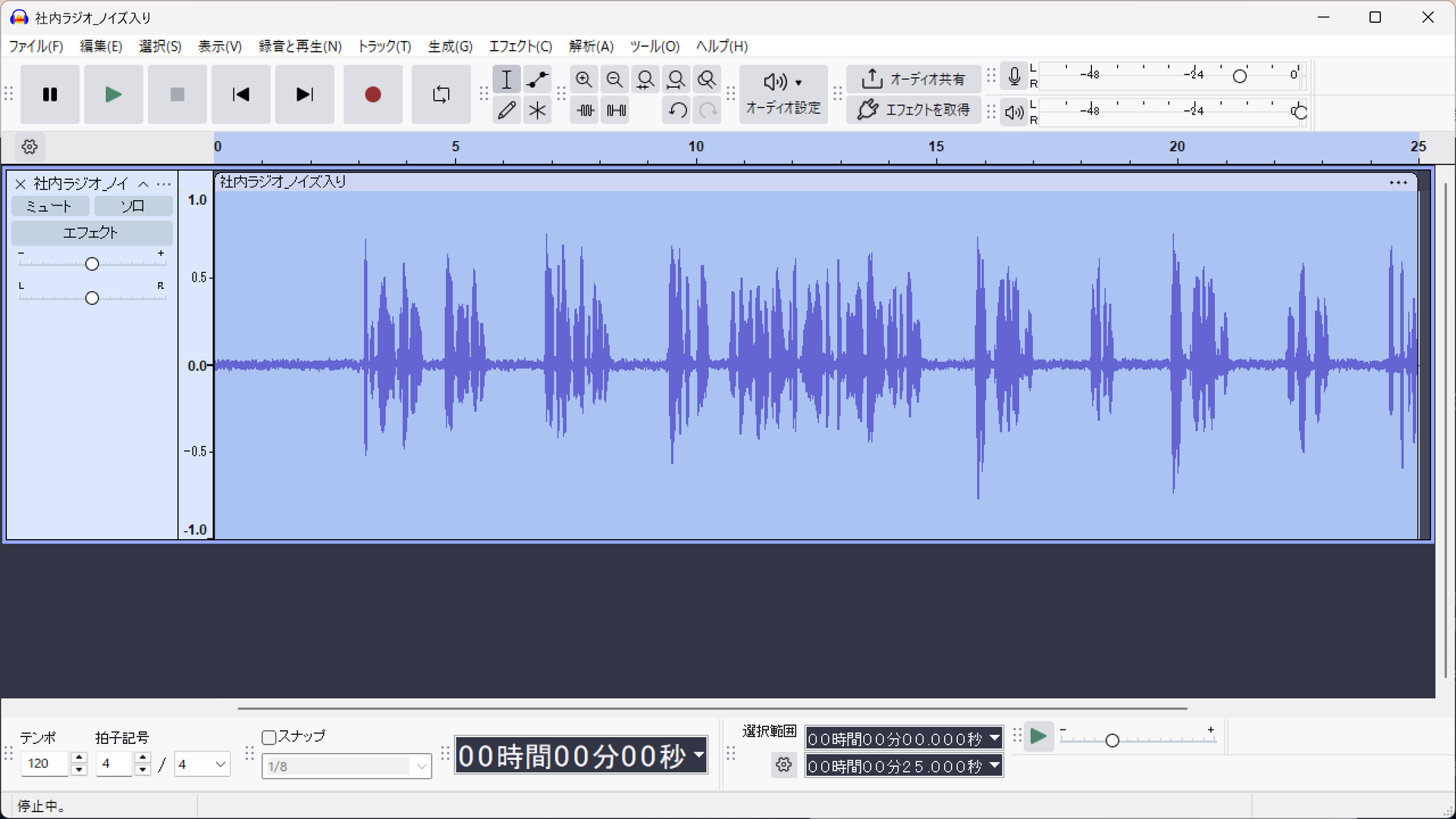Image resolution: width=1456 pixels, height=819 pixels.
Task: Toggle ソロ on the track
Action: pos(133,206)
